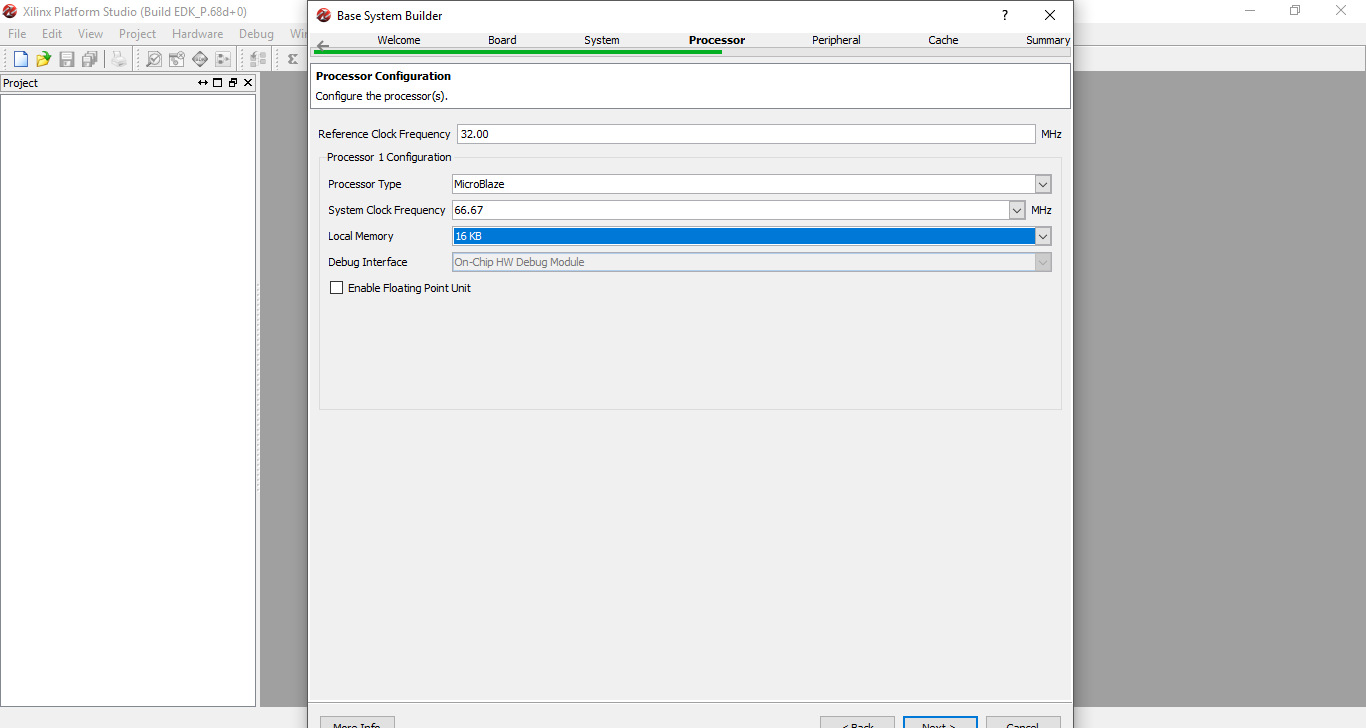Screen dimensions: 1366x728
Task: Go to the Summary wizard step
Action: point(1048,40)
